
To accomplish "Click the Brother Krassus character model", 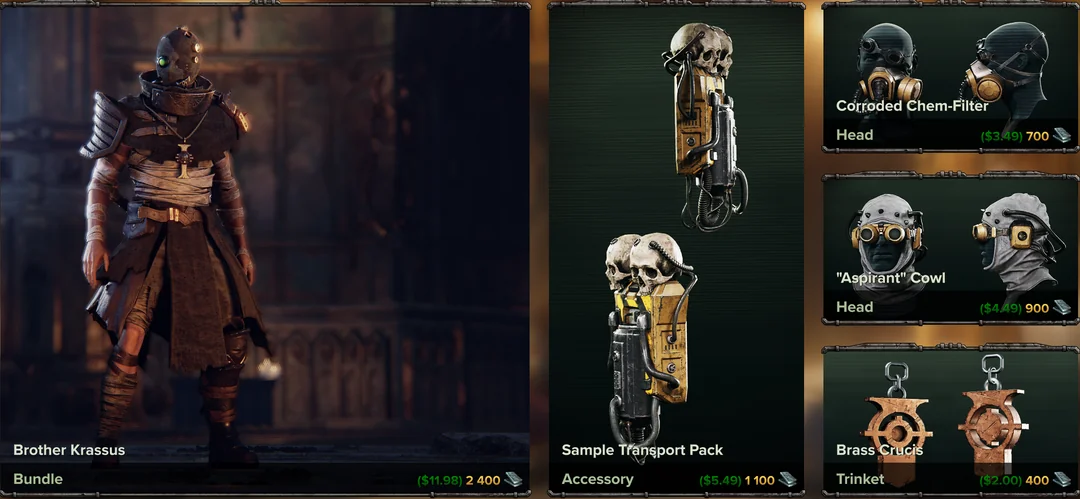I will [172, 248].
